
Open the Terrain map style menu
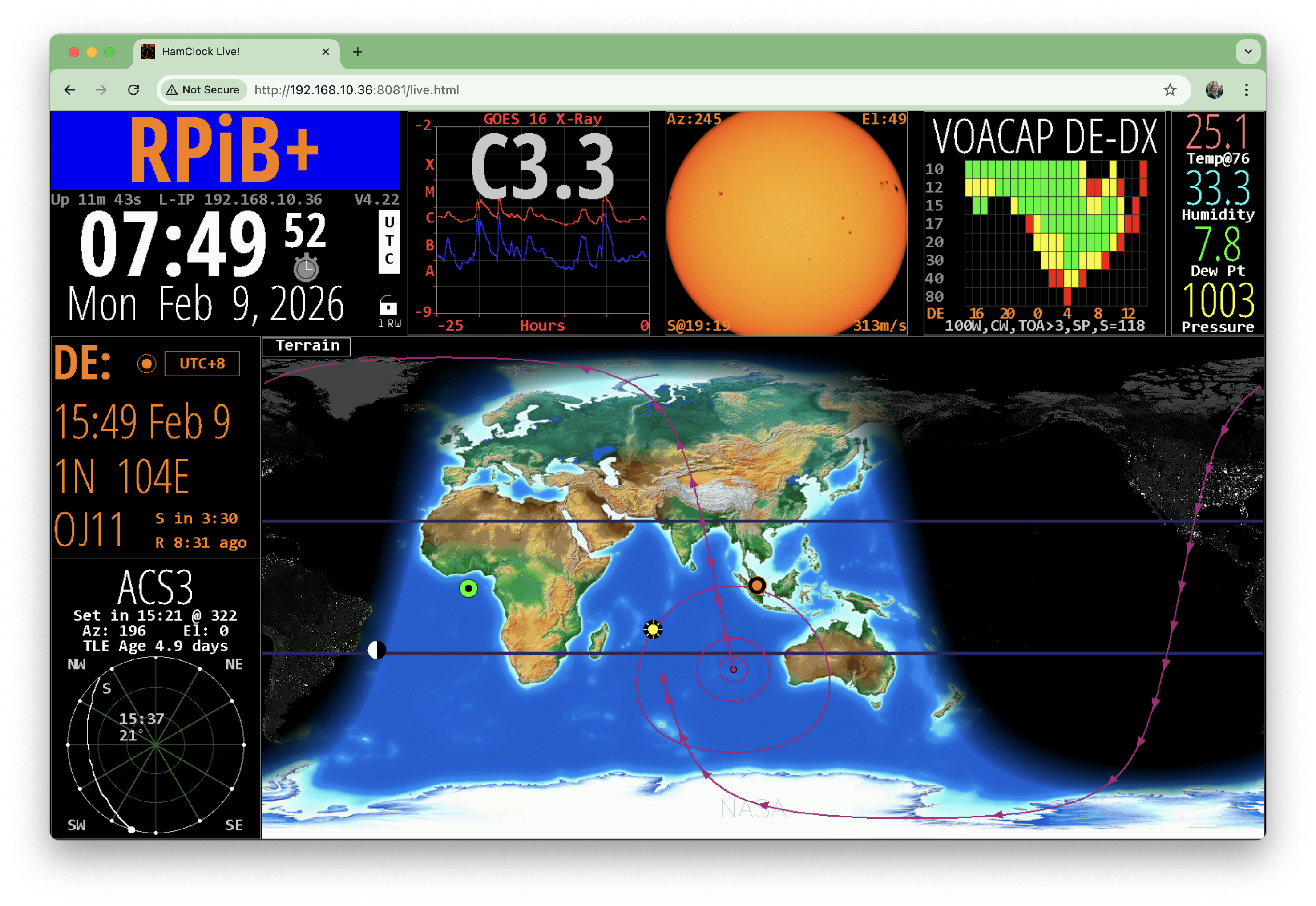pyautogui.click(x=307, y=346)
